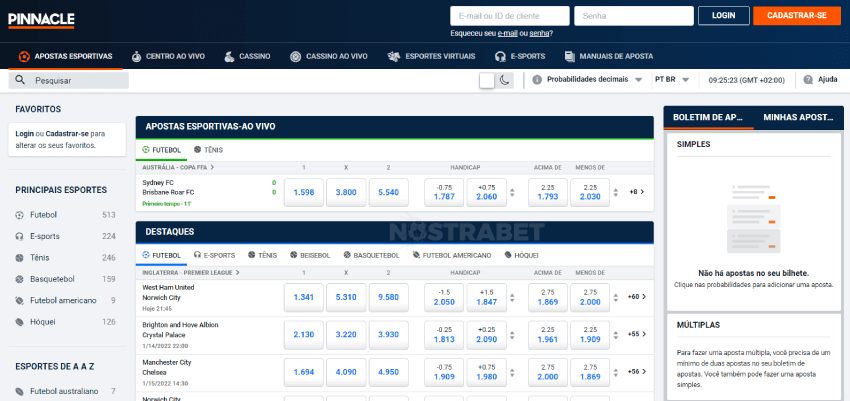
Task: Expand +8 markets for Sydney FC match
Action: click(x=637, y=192)
